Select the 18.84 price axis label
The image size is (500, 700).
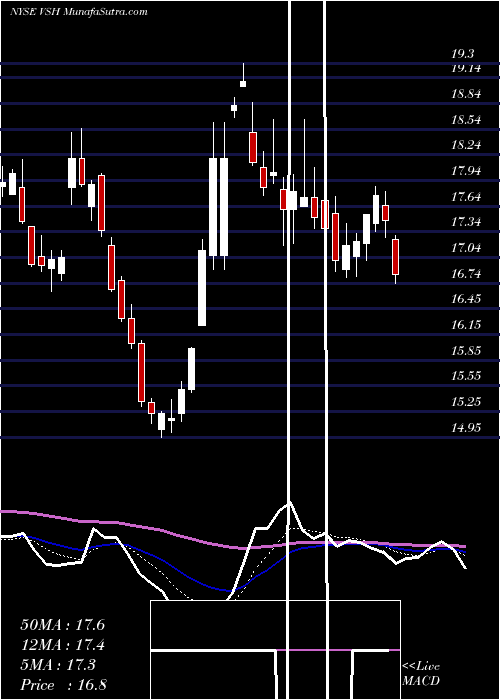tap(466, 94)
